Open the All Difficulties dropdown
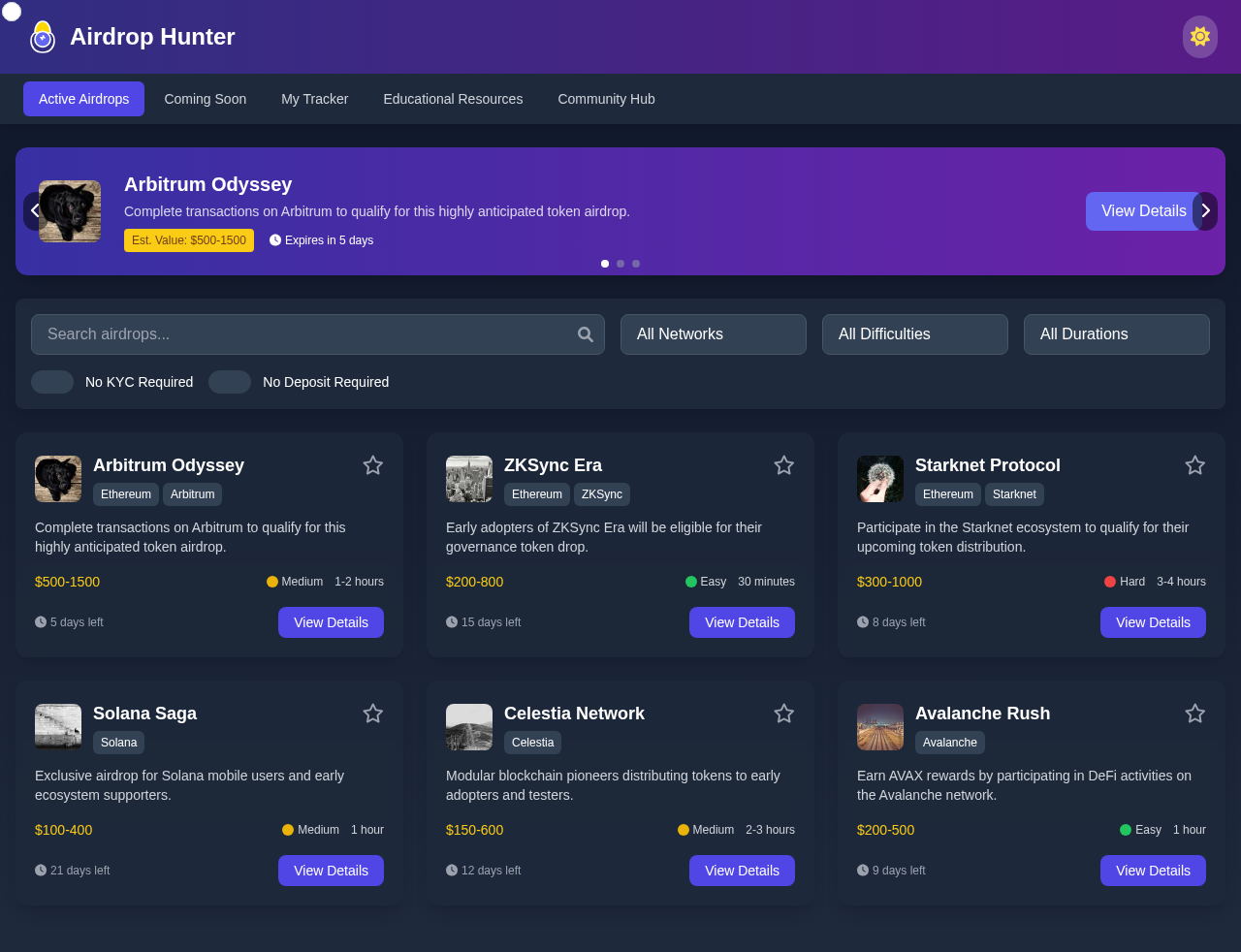The height and width of the screenshot is (952, 1241). [x=914, y=333]
